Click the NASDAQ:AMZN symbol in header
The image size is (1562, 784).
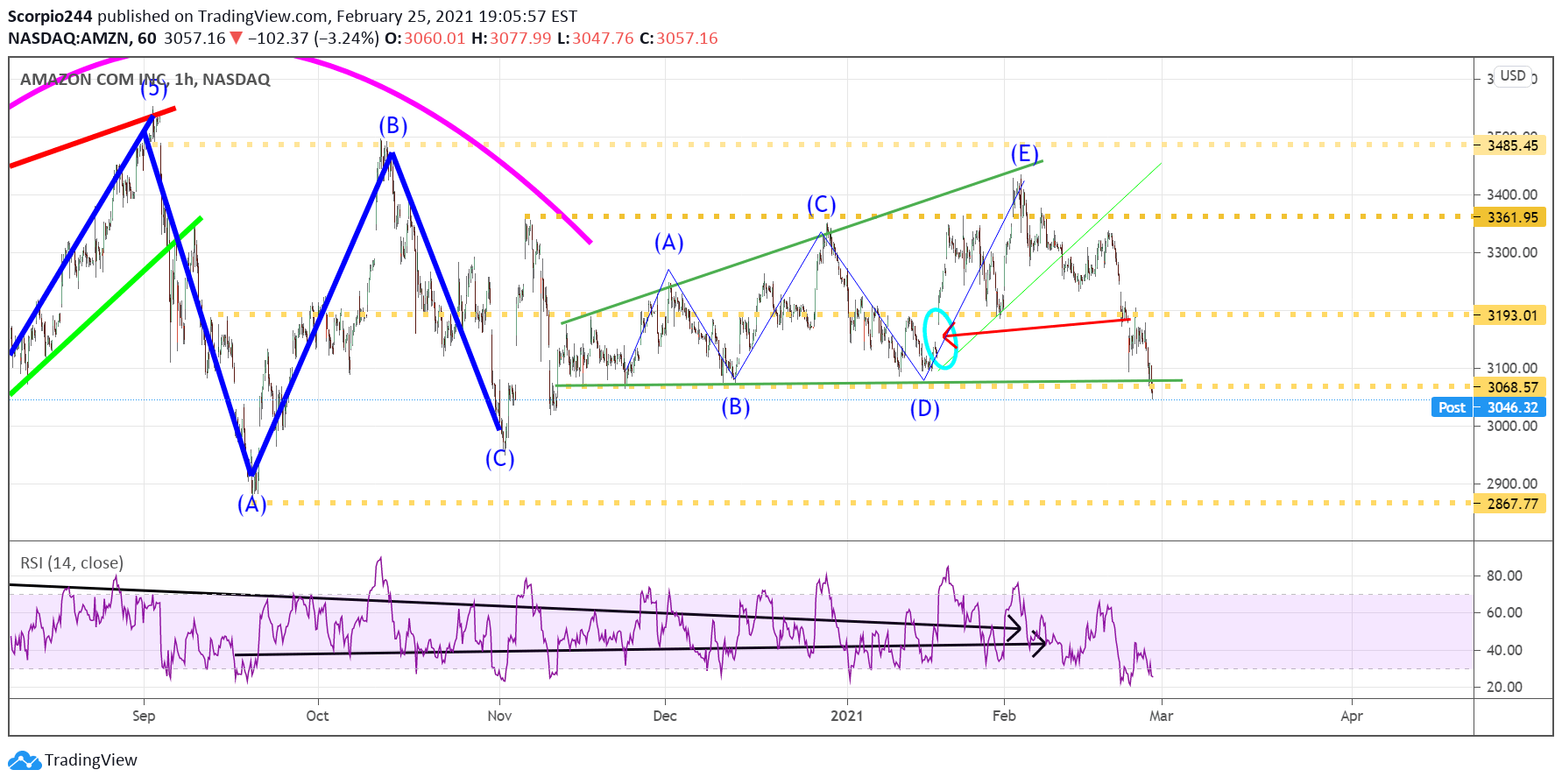click(x=69, y=39)
